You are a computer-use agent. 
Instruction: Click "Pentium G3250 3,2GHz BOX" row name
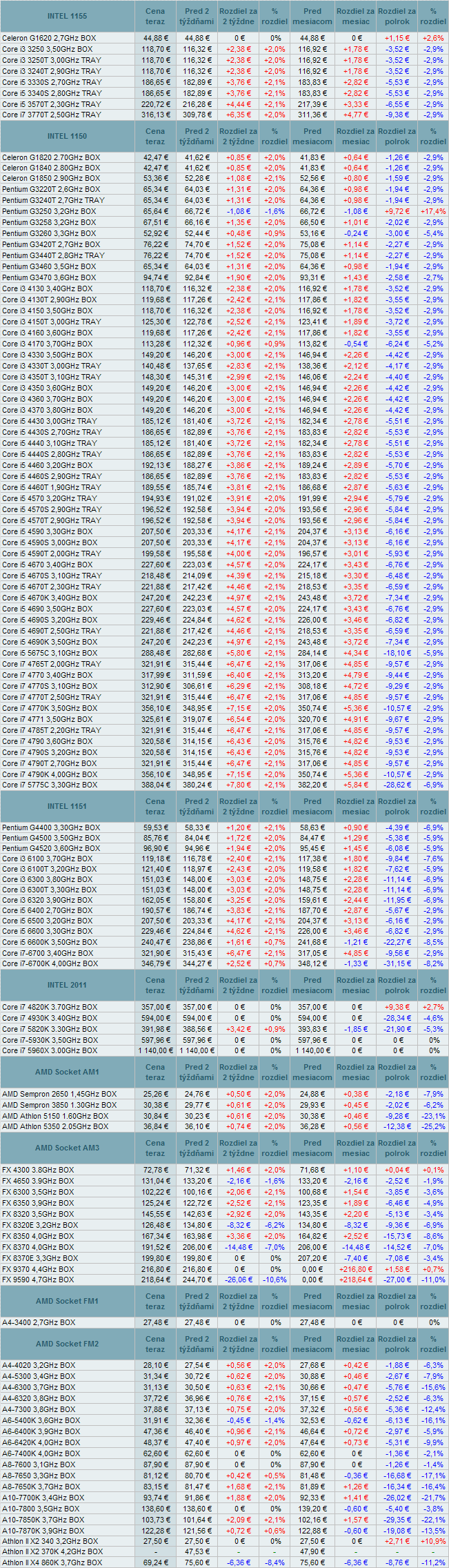click(x=49, y=211)
